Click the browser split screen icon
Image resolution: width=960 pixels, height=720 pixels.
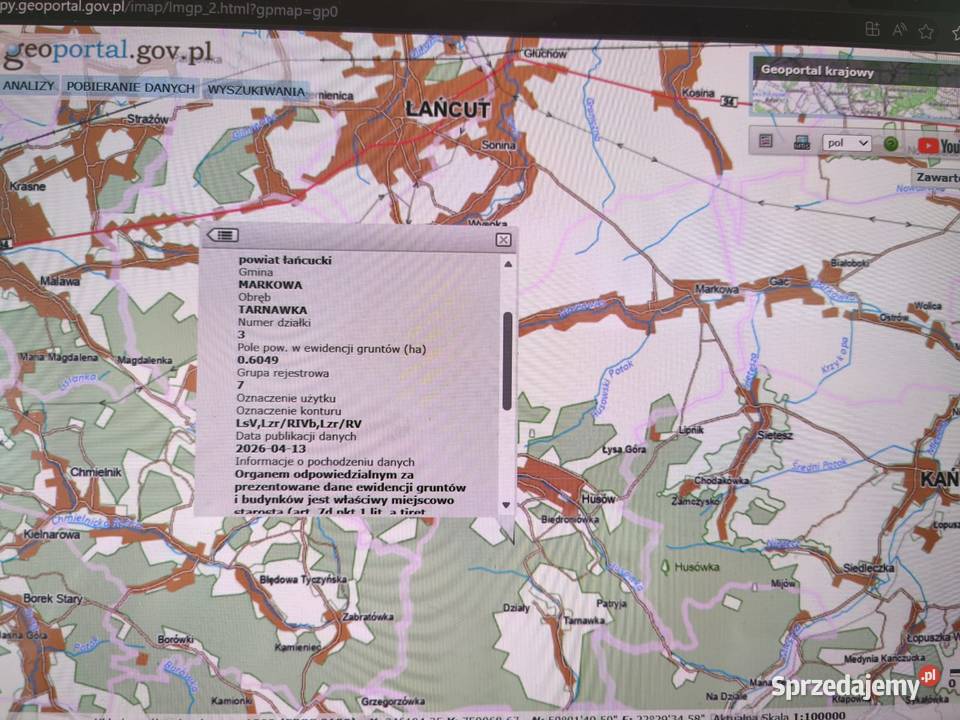872,29
